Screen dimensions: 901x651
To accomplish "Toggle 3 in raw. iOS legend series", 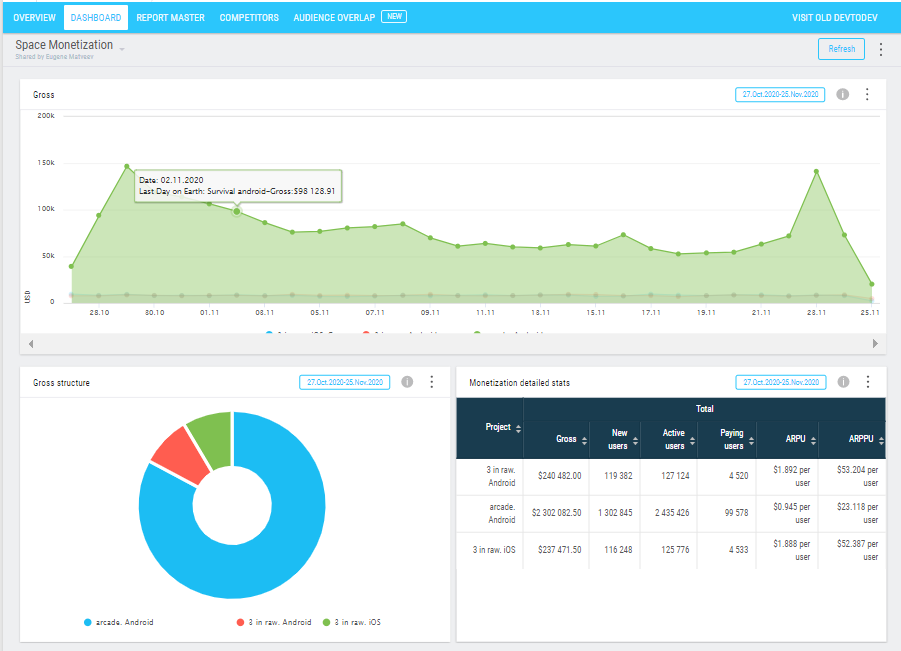I will pos(352,622).
